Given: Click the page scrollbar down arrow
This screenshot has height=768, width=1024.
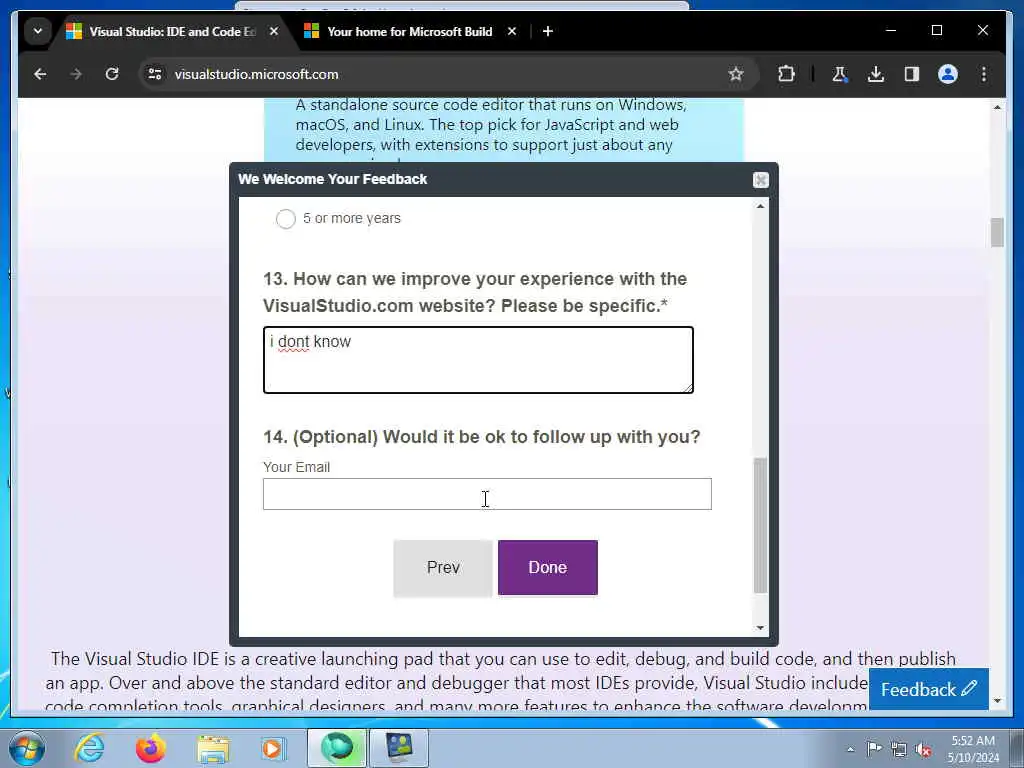Looking at the screenshot, I should click(997, 701).
